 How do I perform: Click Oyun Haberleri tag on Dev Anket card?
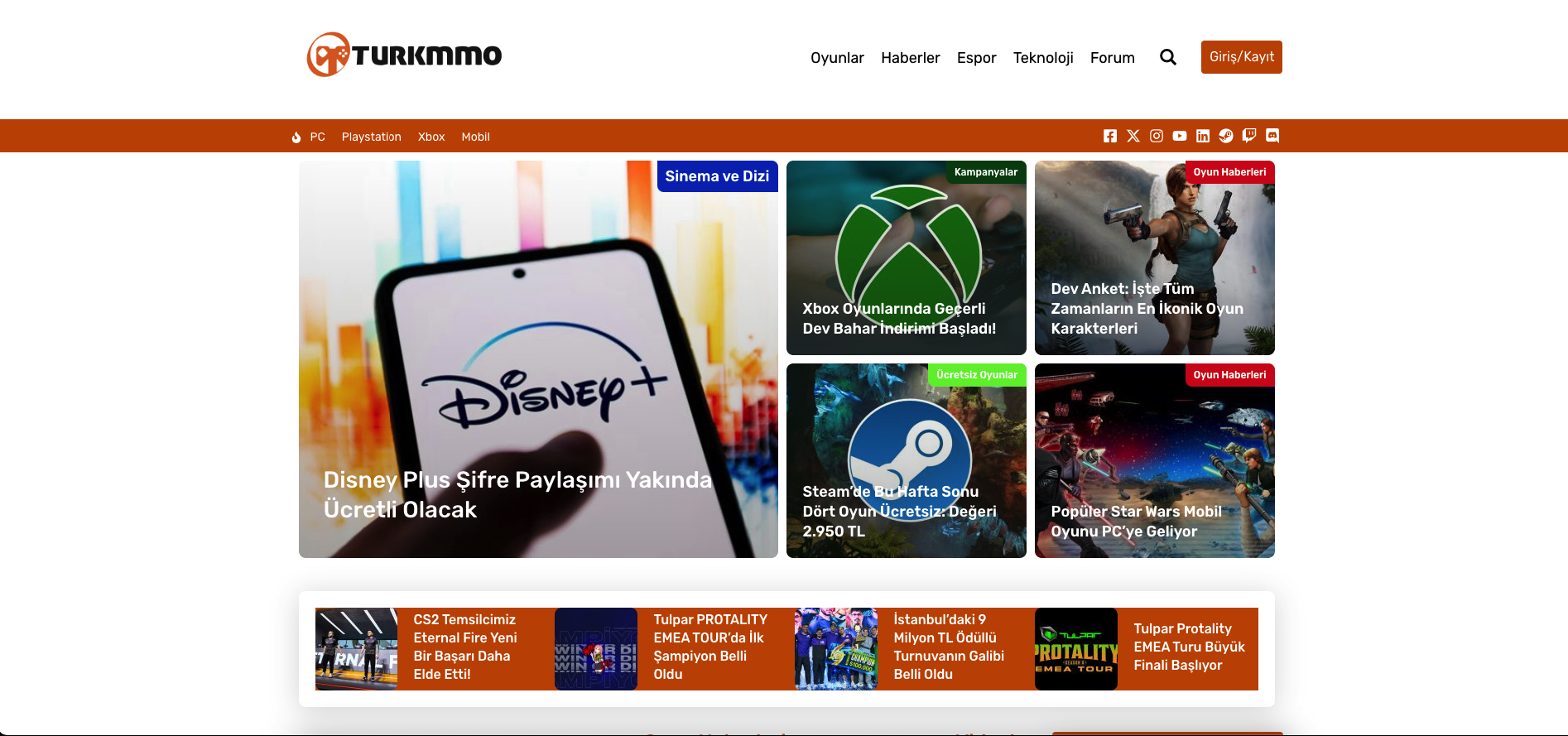pos(1229,172)
